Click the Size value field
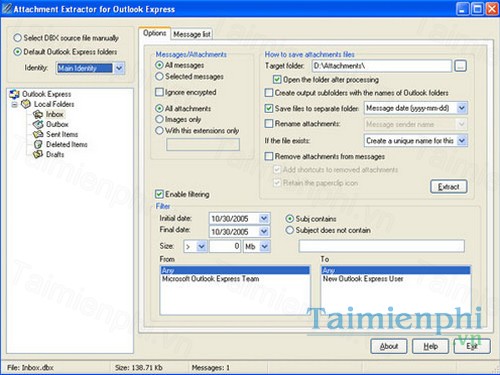 point(225,246)
